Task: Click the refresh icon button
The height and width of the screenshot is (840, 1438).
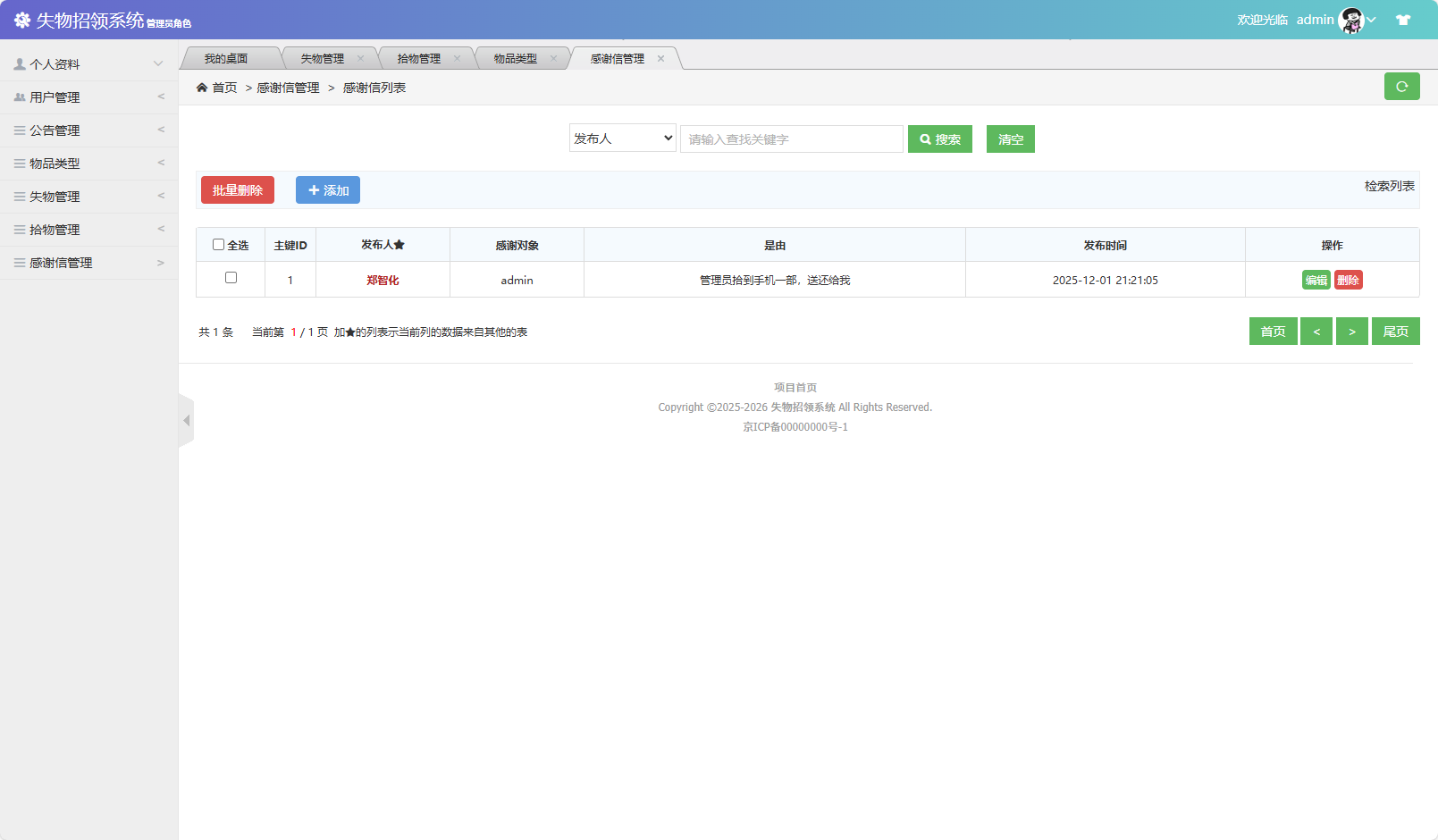Action: coord(1401,86)
